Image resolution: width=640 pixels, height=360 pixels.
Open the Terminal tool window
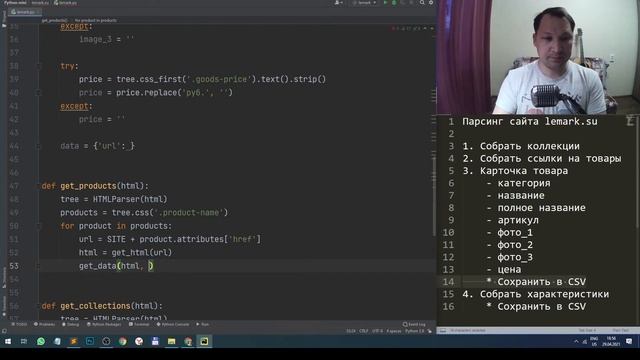pyautogui.click(x=139, y=324)
